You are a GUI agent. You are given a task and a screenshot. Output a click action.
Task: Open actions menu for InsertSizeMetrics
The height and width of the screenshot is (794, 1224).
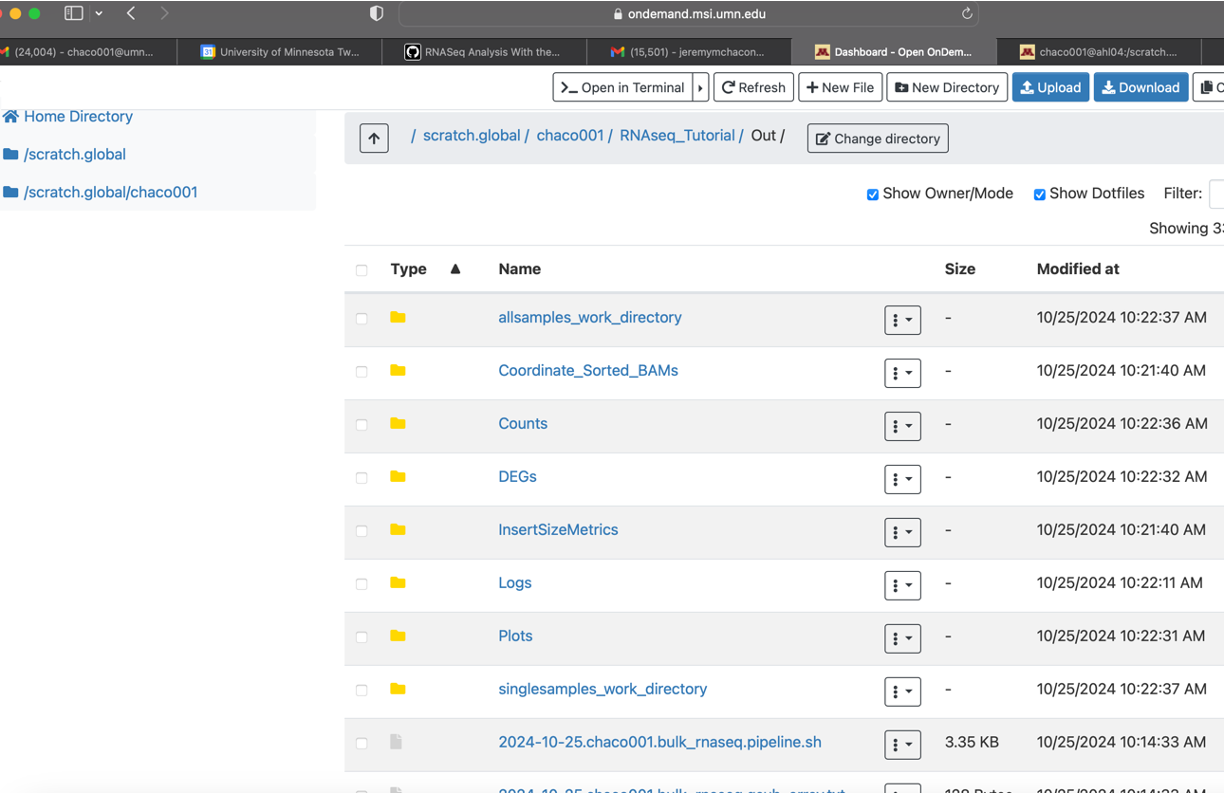tap(902, 532)
